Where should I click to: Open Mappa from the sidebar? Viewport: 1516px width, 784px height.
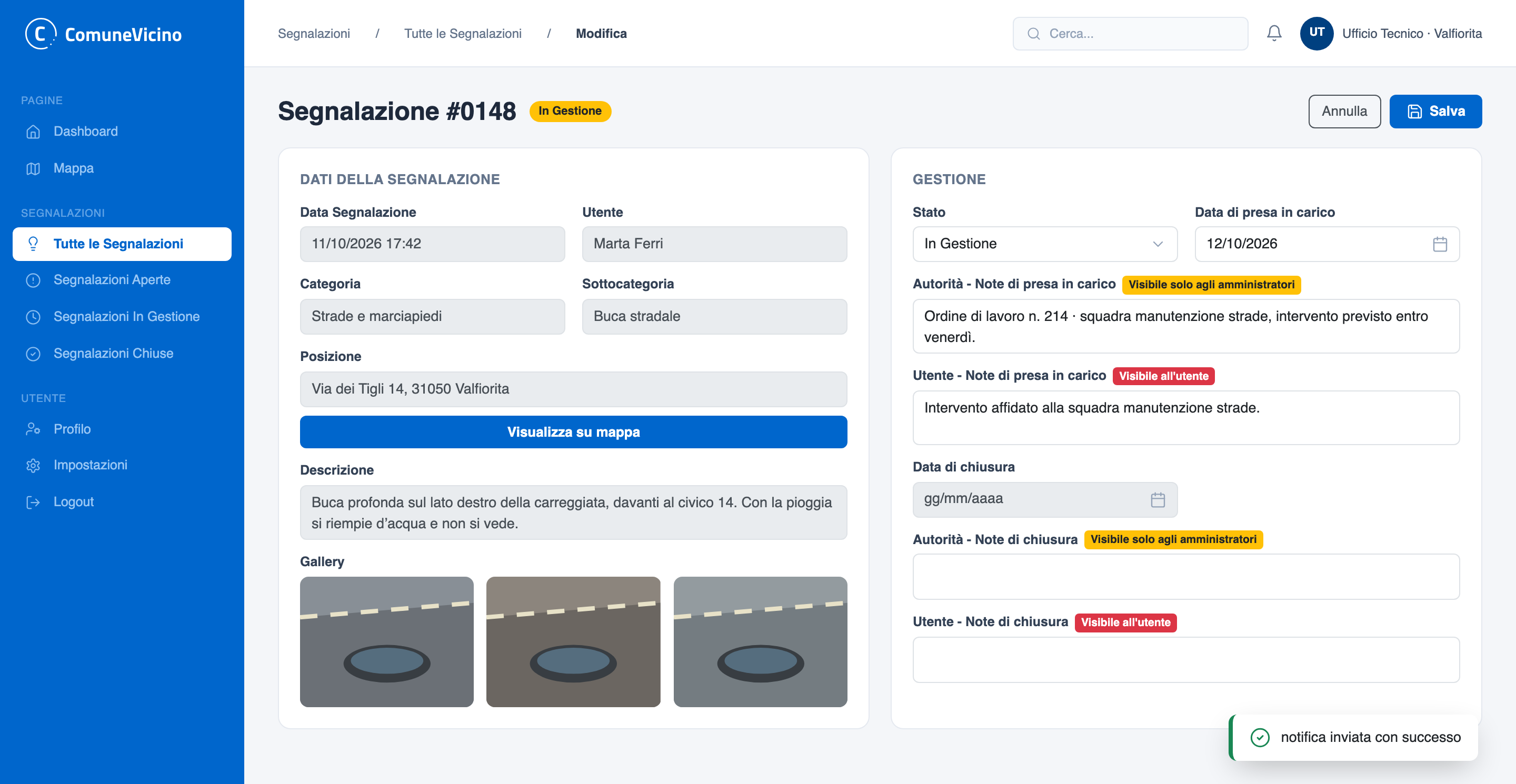pos(122,169)
